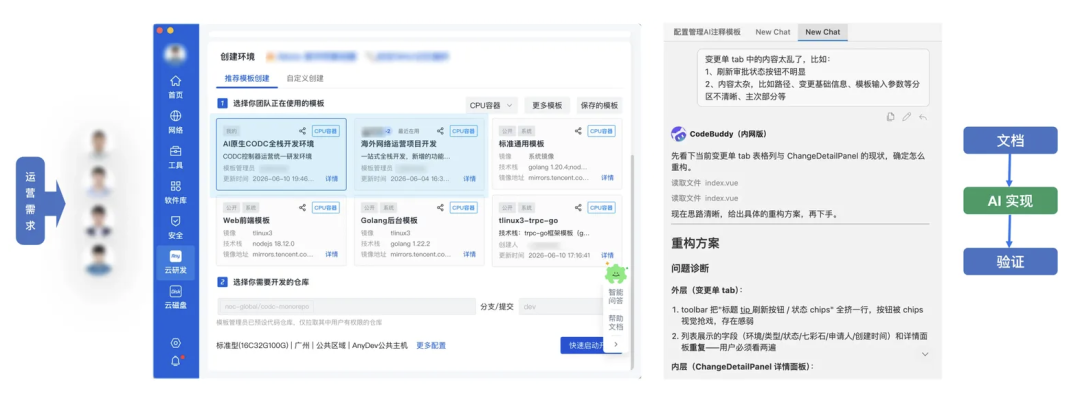Open the settings gear icon in sidebar
Screen dimensions: 1080x394
pos(176,342)
